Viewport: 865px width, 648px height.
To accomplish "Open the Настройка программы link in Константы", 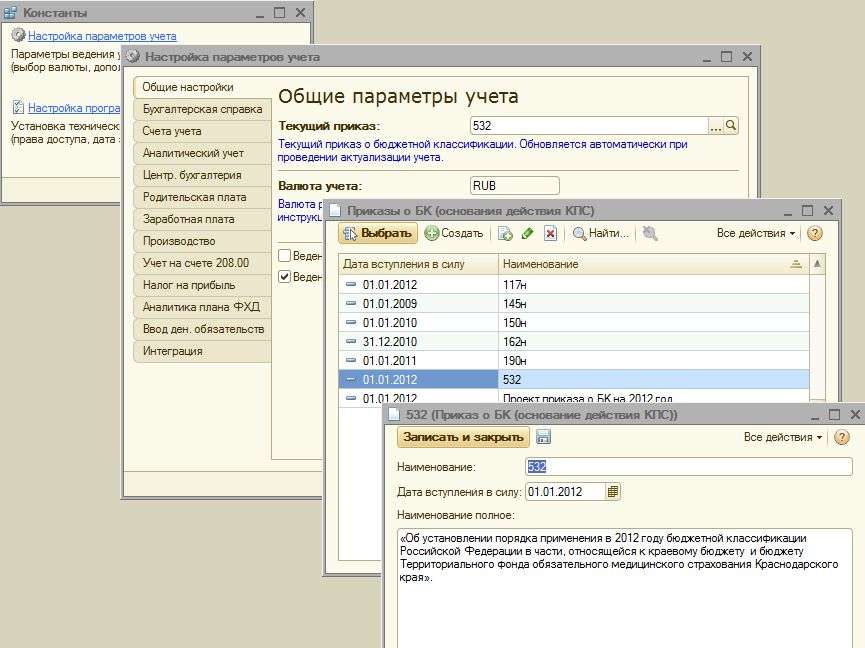I will coord(74,108).
